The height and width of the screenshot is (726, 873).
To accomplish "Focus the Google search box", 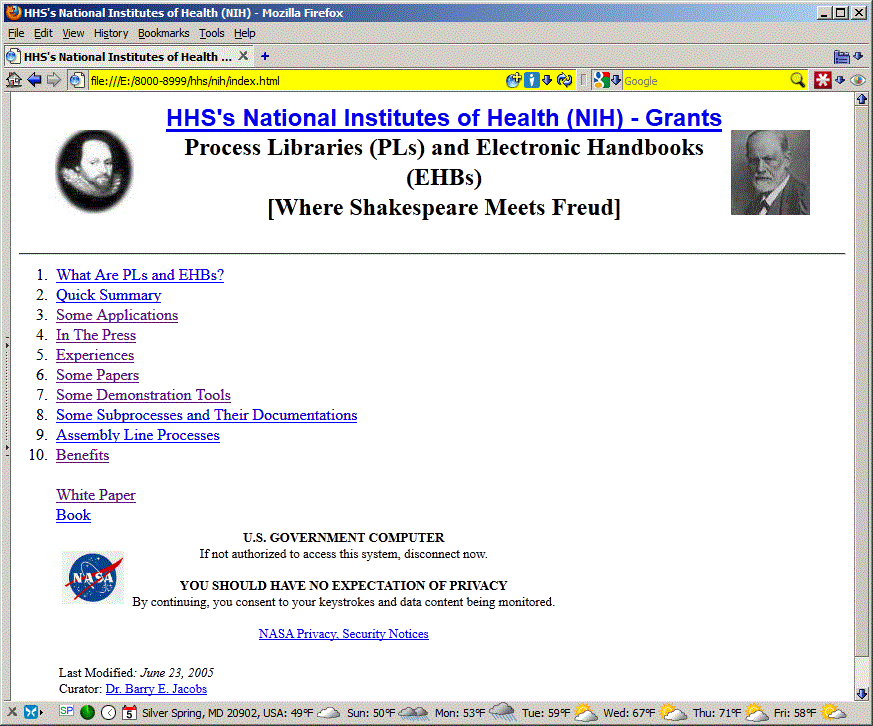I will (x=705, y=81).
